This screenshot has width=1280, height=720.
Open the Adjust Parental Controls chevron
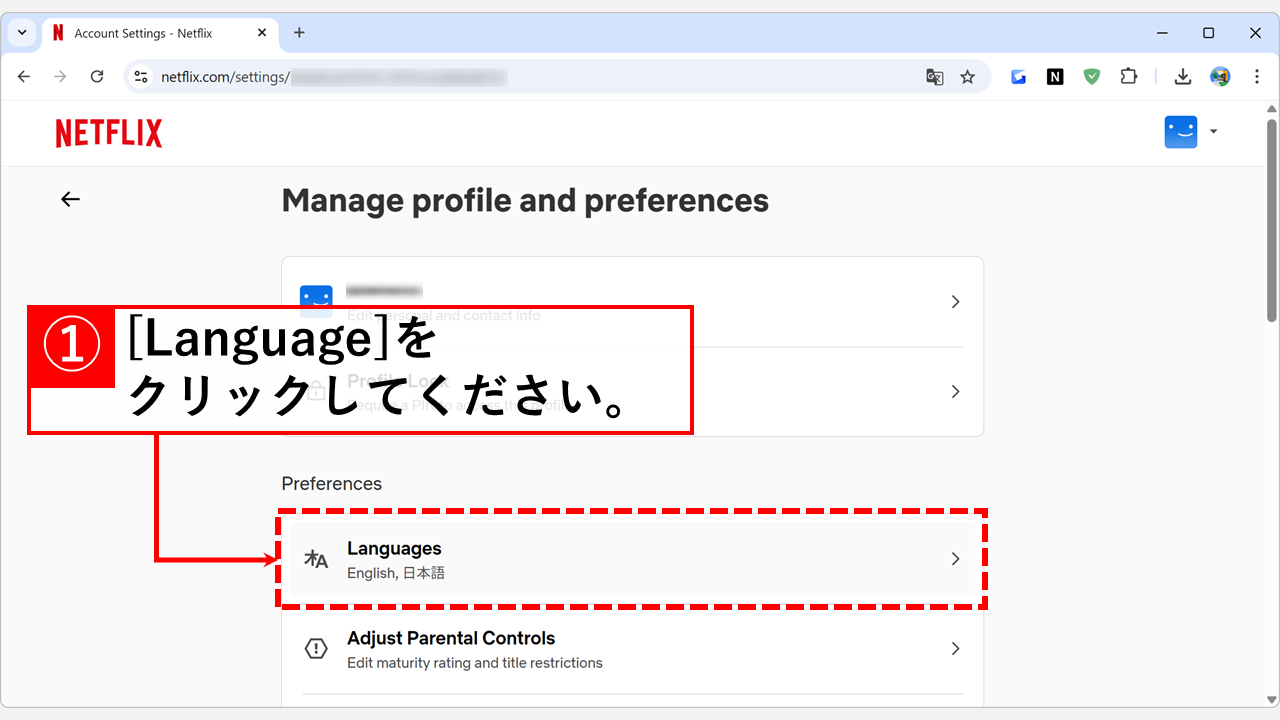pos(955,649)
